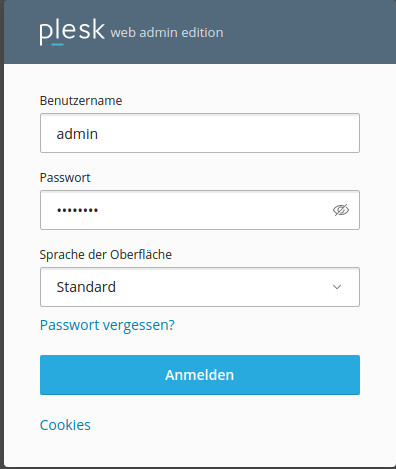Viewport: 396px width, 469px height.
Task: Click the web admin edition header text
Action: [167, 33]
